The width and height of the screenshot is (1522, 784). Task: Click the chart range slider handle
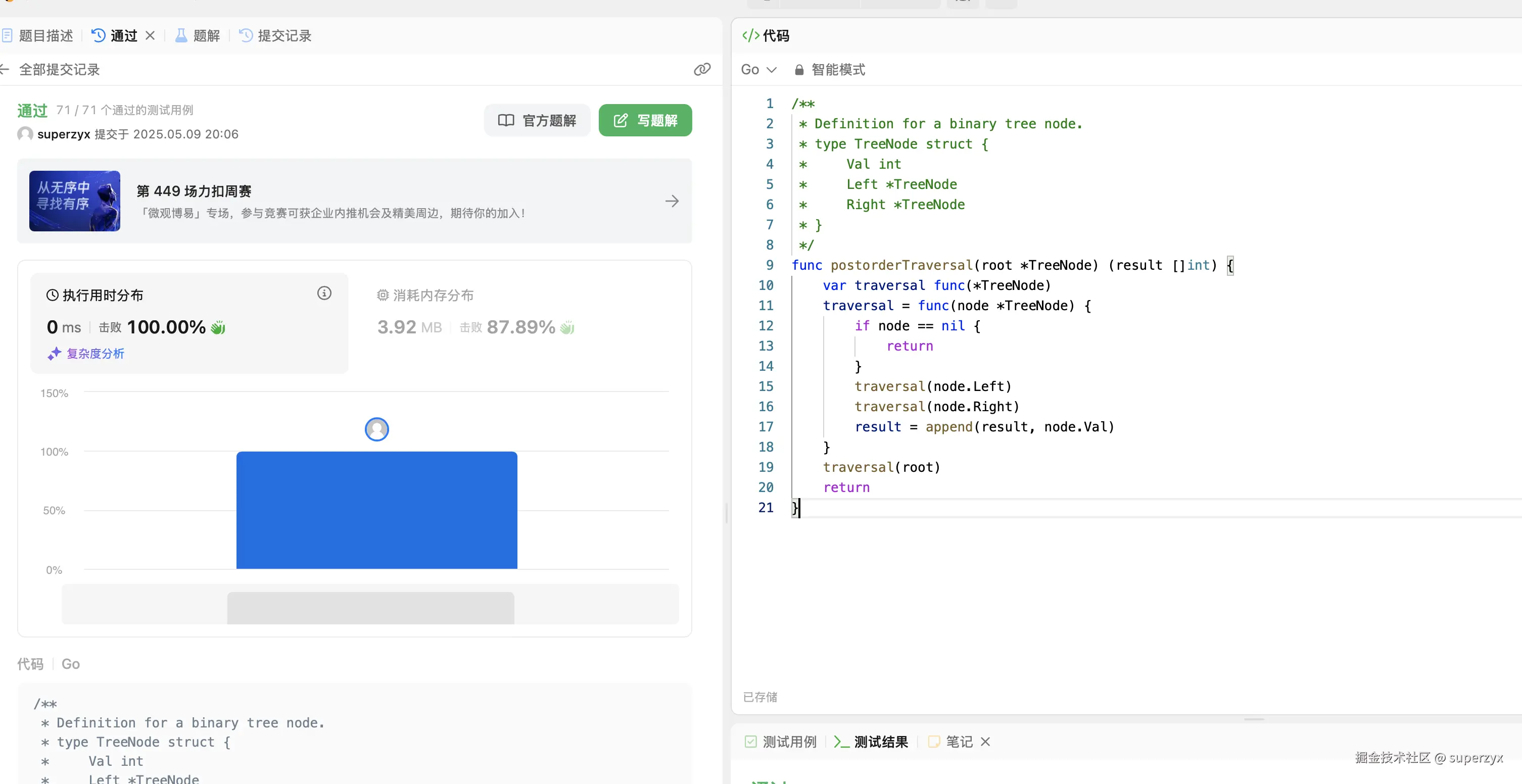pos(370,608)
